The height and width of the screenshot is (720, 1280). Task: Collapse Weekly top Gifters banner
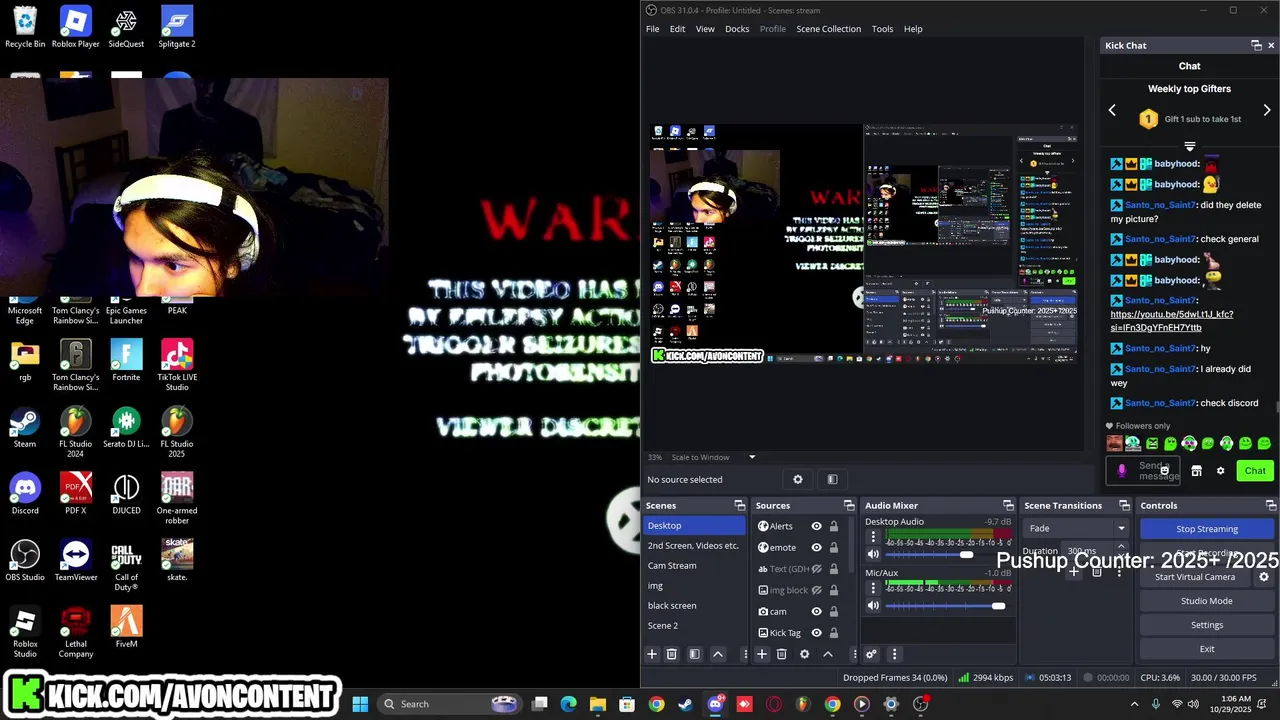[1190, 147]
